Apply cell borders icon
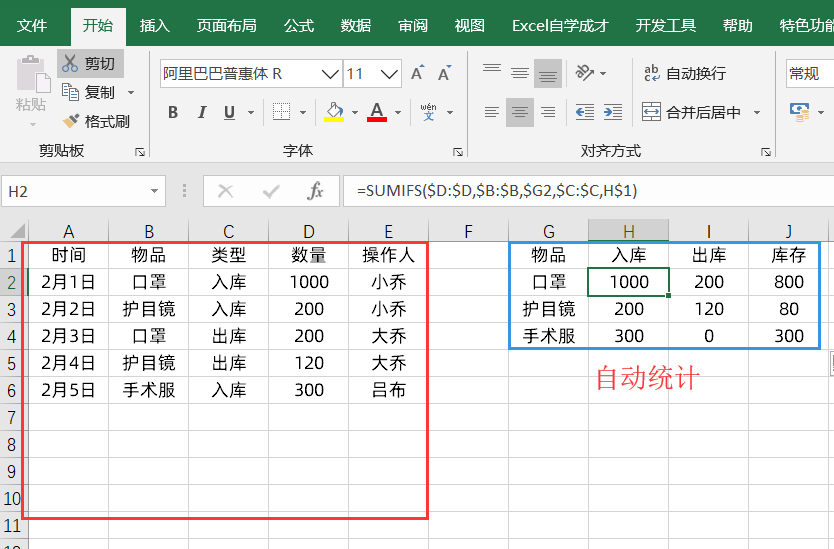The height and width of the screenshot is (549, 834). tap(281, 112)
